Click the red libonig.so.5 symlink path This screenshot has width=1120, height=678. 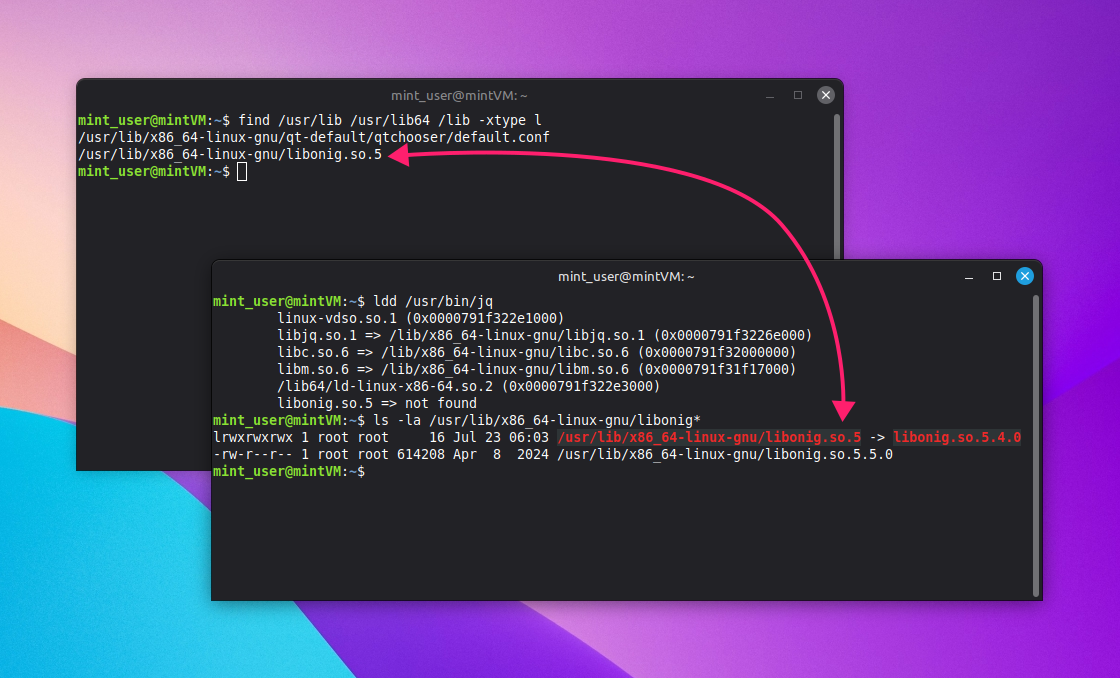709,437
